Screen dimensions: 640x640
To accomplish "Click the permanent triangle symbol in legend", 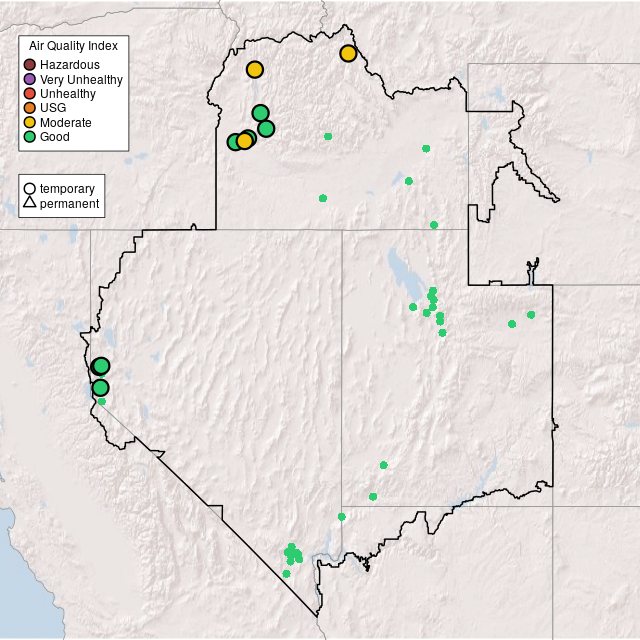I will click(30, 203).
